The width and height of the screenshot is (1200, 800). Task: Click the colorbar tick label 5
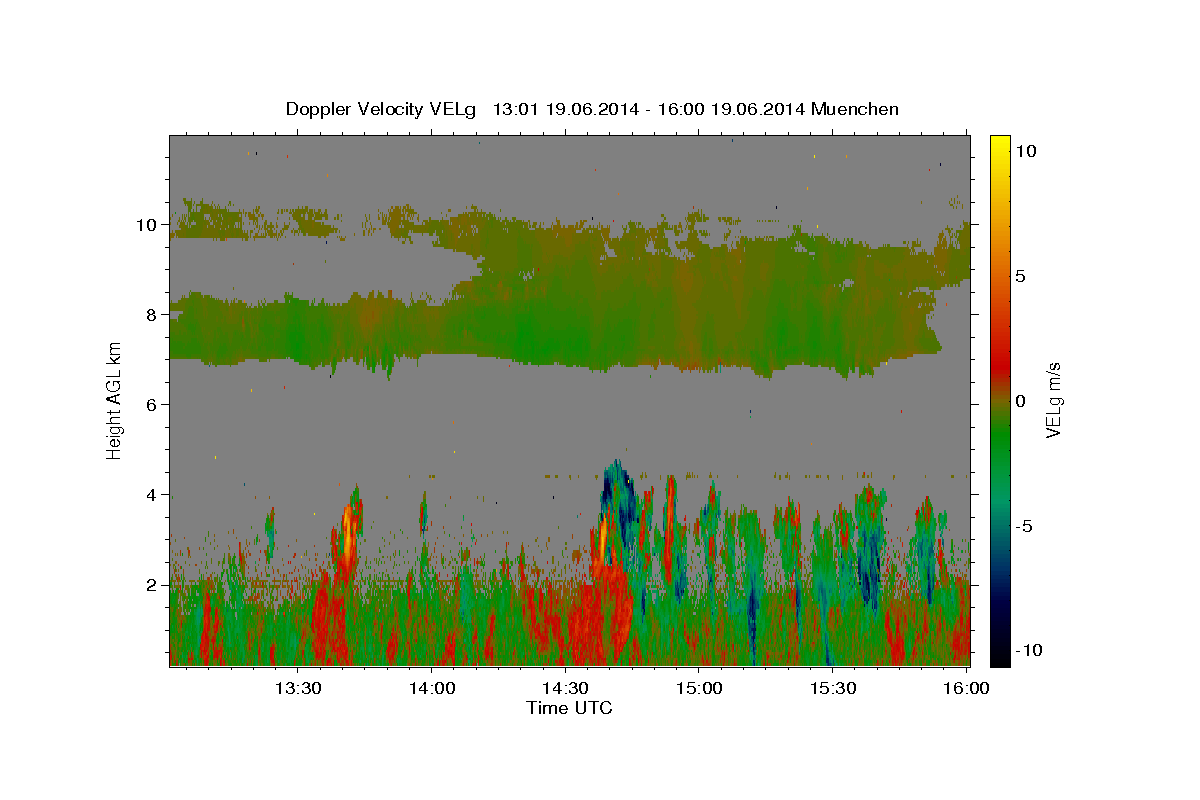coord(1020,276)
